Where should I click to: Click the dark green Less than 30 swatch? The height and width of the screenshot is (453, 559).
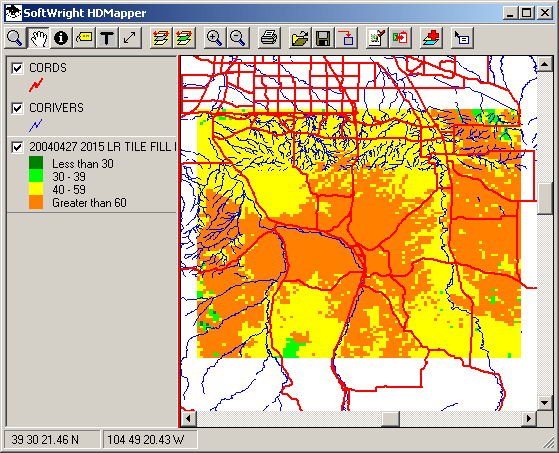pyautogui.click(x=36, y=163)
